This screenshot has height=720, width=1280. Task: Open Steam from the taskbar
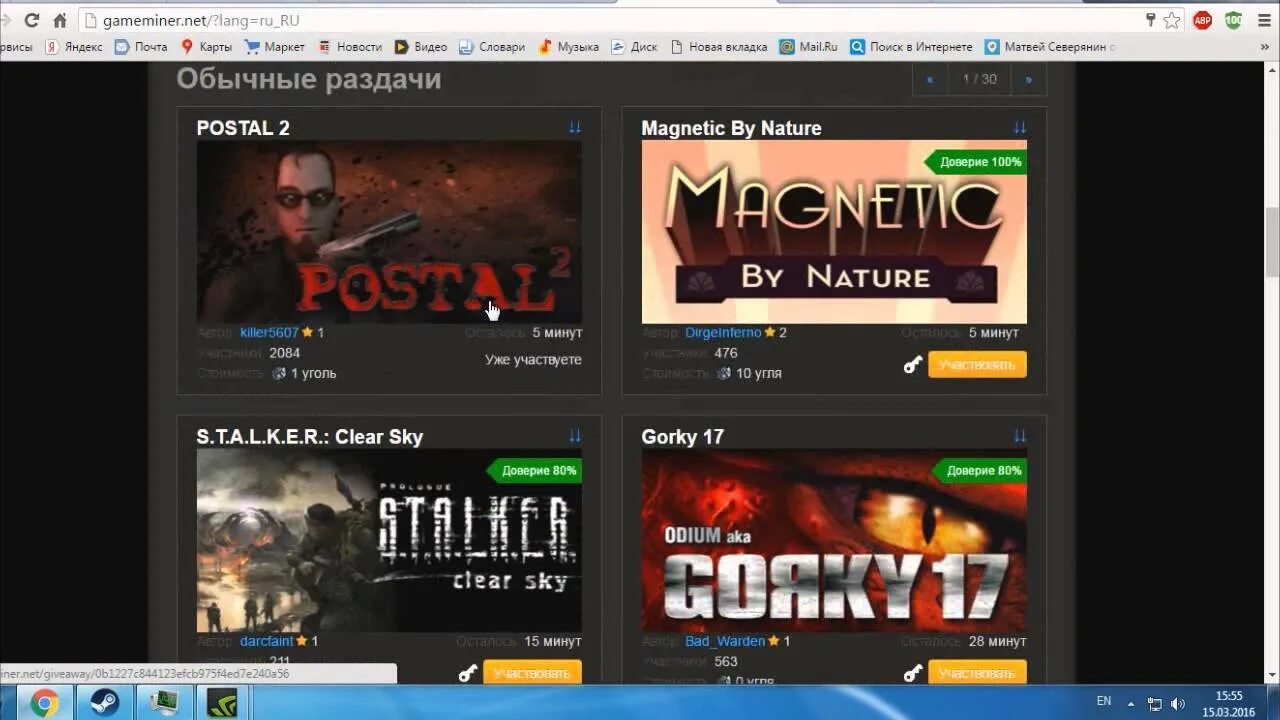click(x=104, y=703)
